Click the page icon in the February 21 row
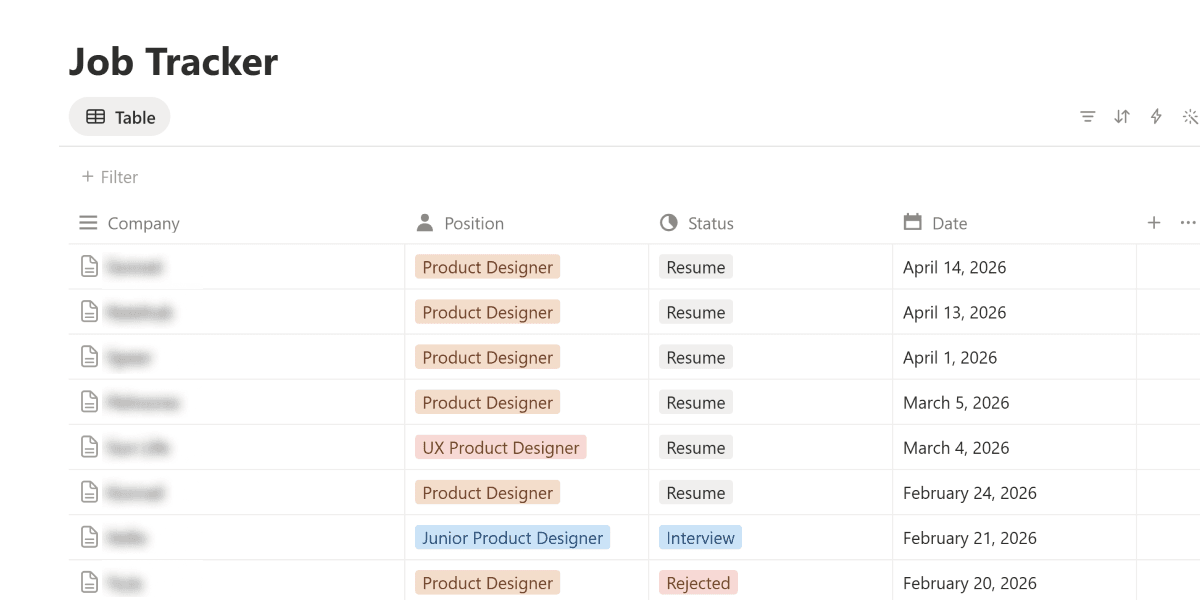 [90, 538]
